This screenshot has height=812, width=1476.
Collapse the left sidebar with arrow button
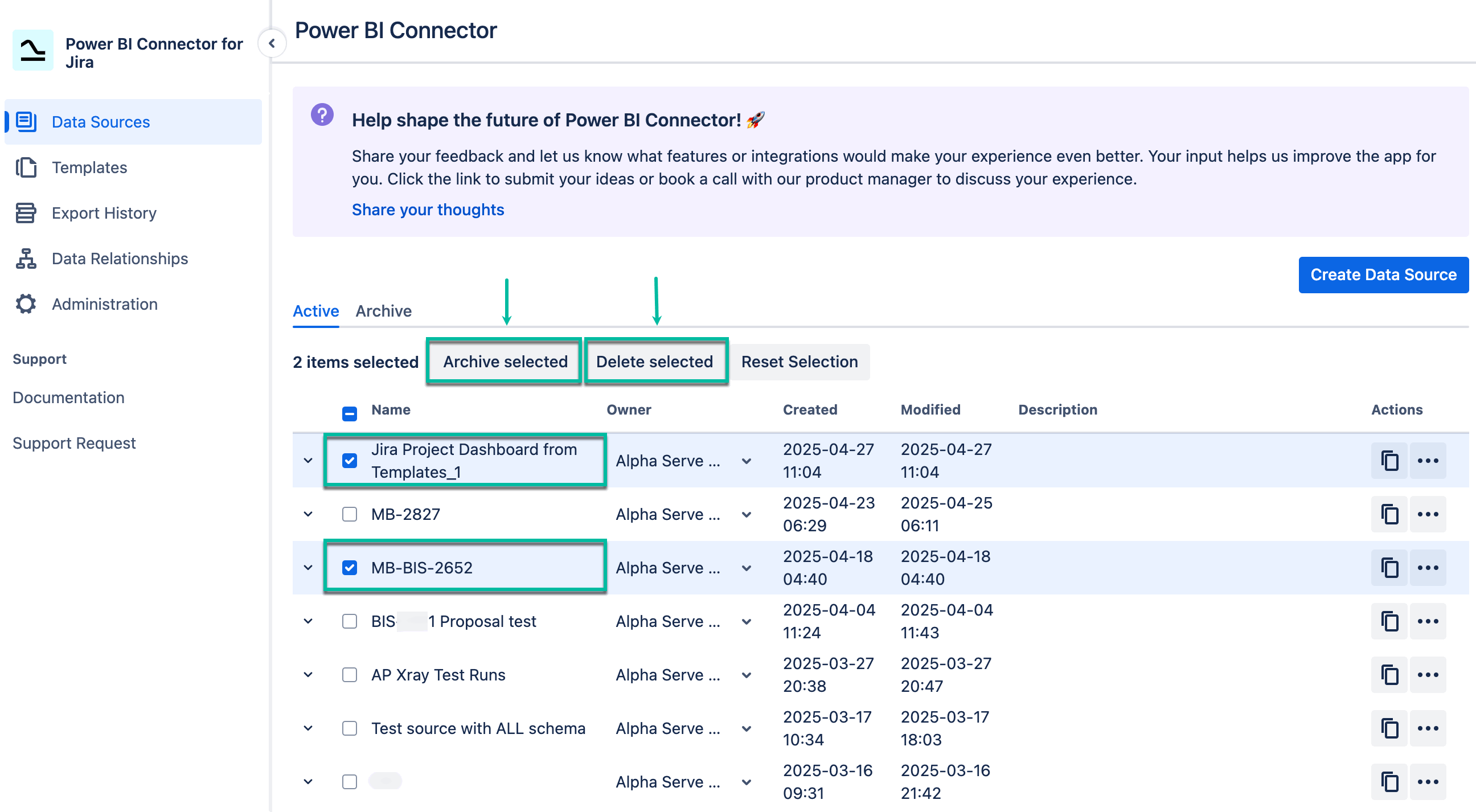(273, 43)
